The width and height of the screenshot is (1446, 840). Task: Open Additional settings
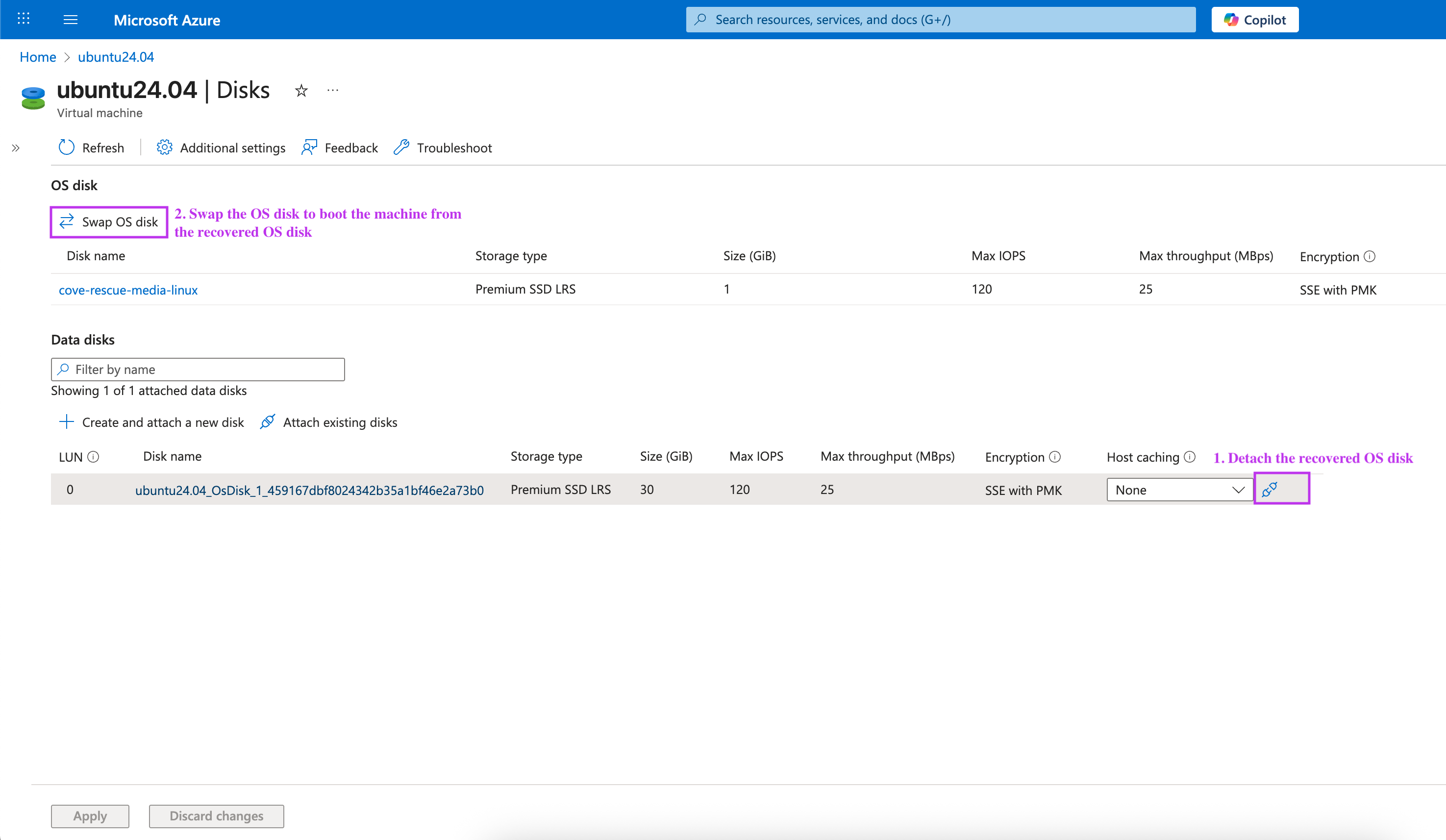click(x=221, y=148)
